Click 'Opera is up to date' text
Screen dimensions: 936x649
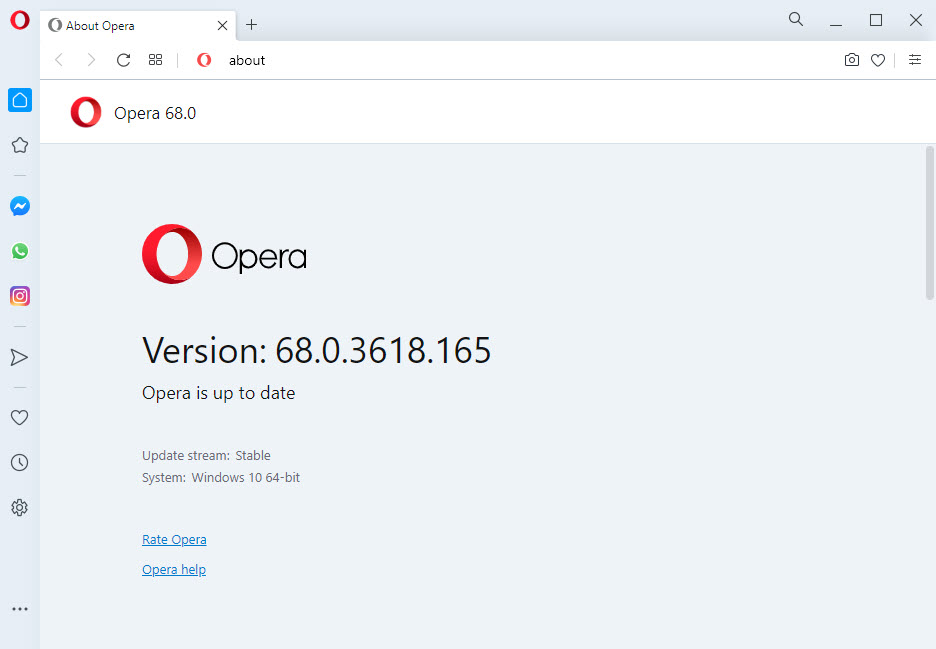(x=218, y=393)
